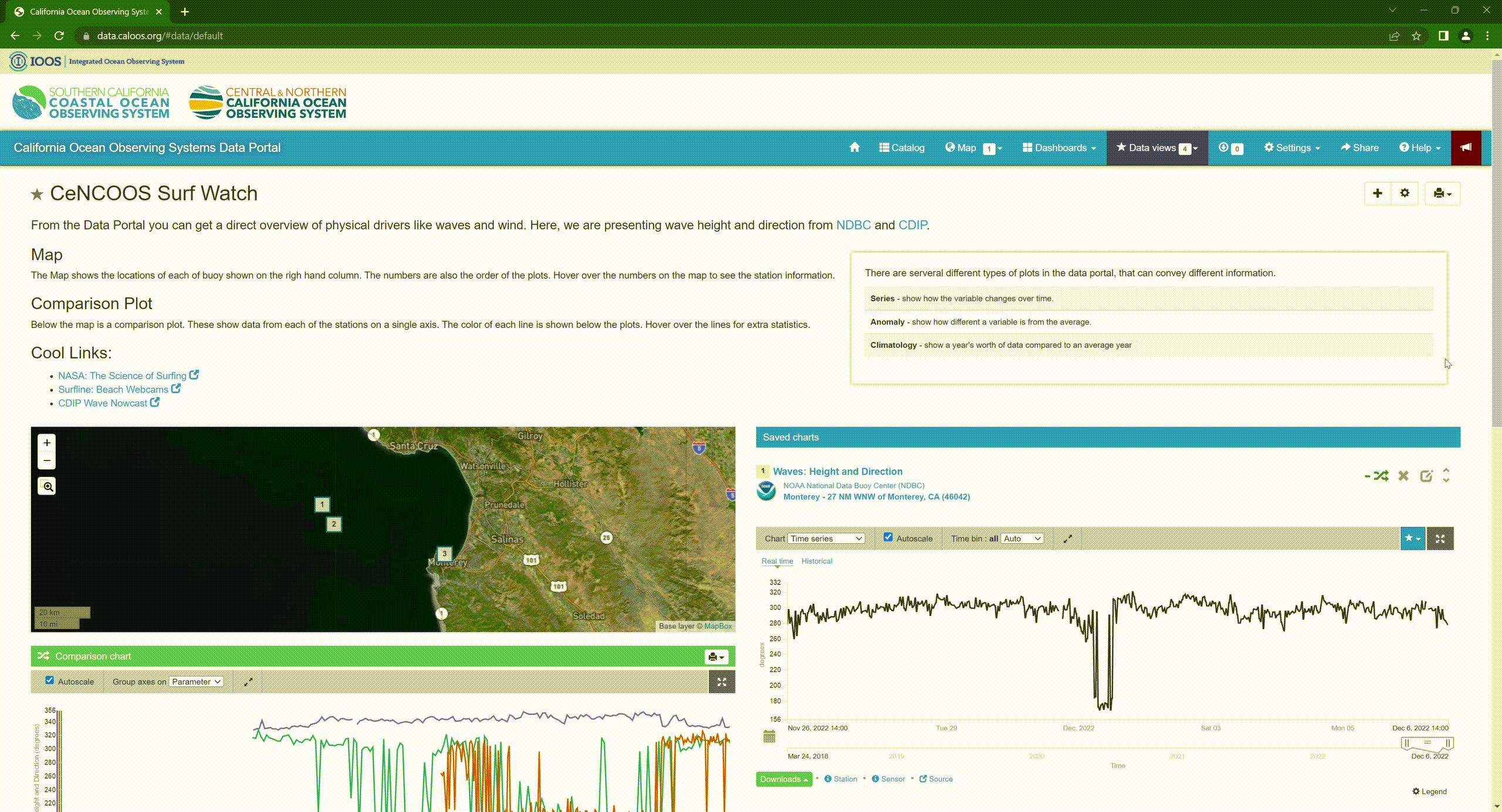Viewport: 1502px width, 812px height.
Task: Select map station marker 1
Action: (x=322, y=505)
